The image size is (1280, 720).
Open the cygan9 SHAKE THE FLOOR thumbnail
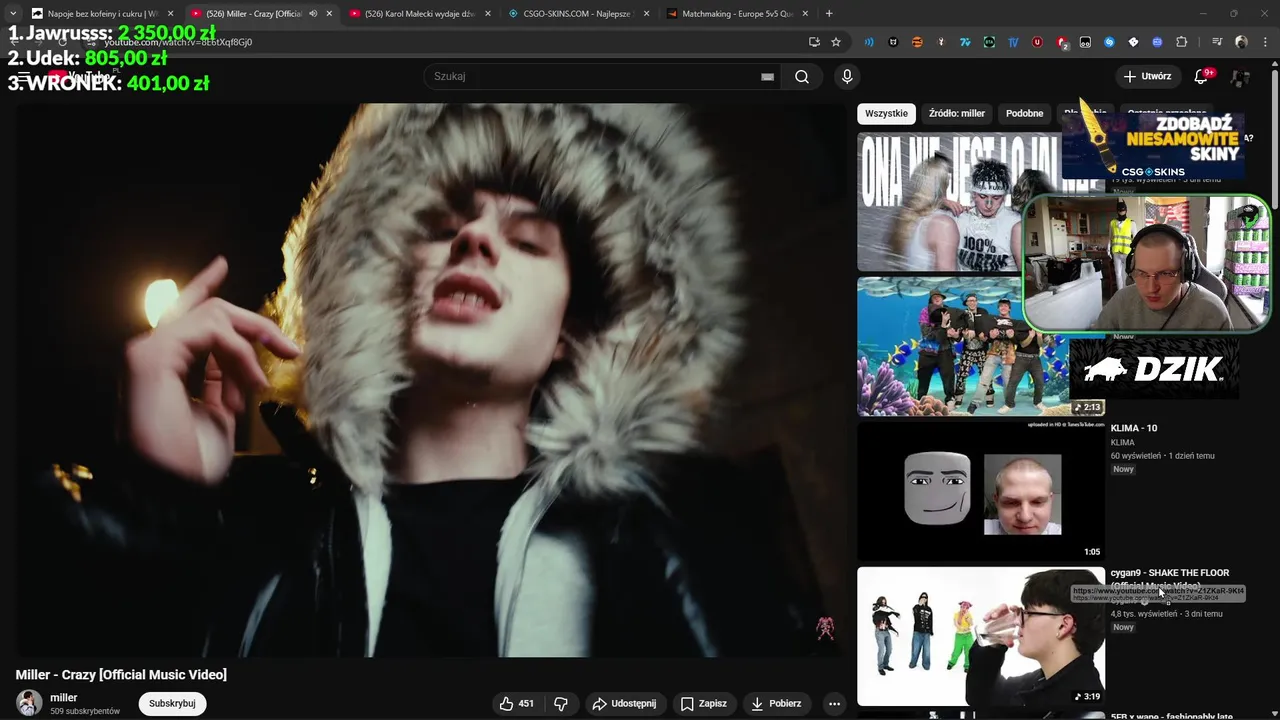tap(981, 637)
